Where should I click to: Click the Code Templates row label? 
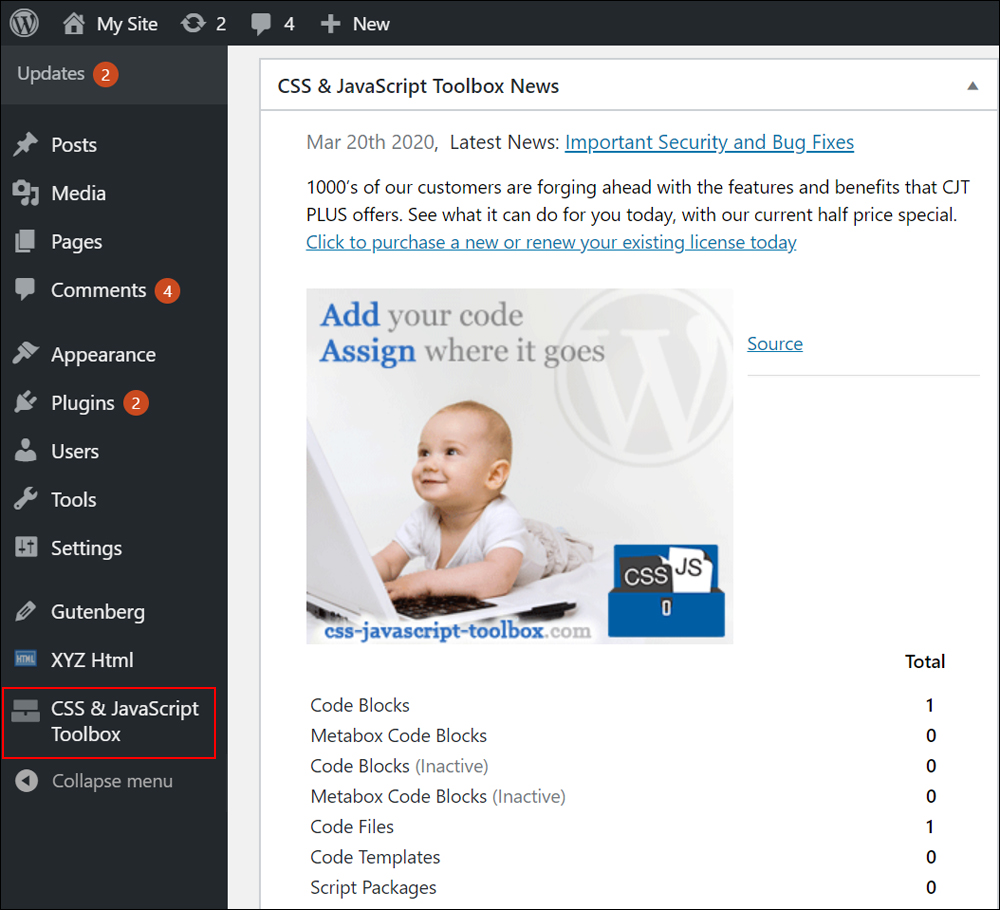coord(375,857)
